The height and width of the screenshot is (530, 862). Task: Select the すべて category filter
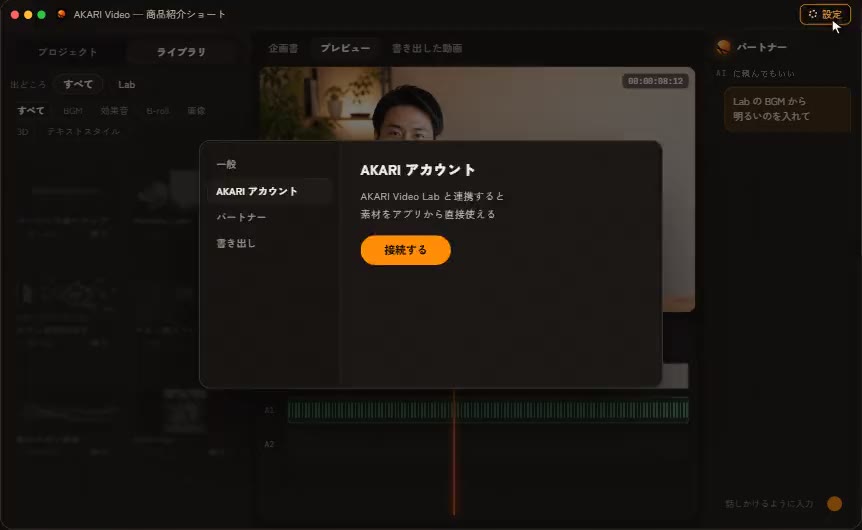coord(31,111)
